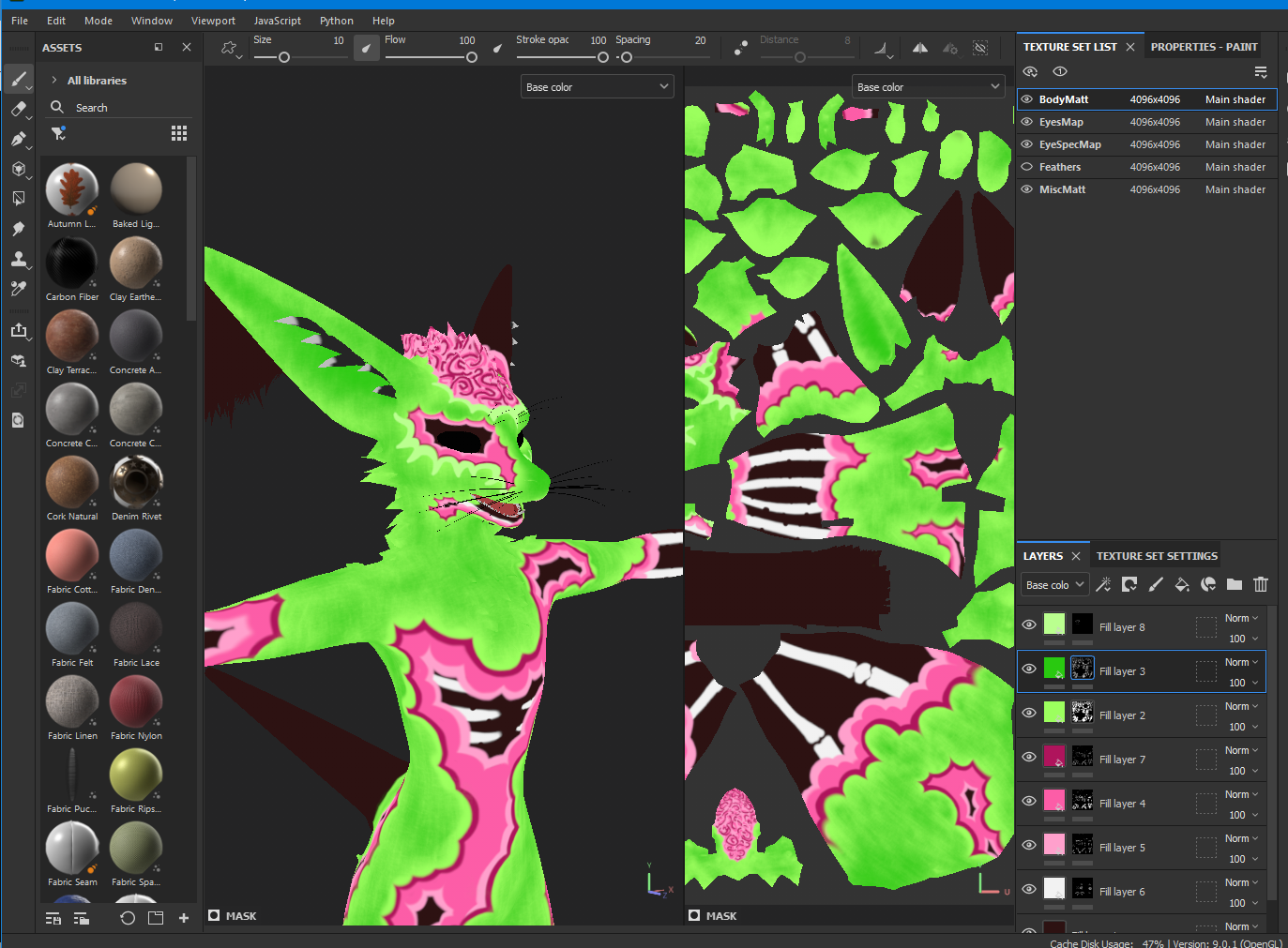
Task: Click the plus icon in Assets footer
Action: [184, 918]
